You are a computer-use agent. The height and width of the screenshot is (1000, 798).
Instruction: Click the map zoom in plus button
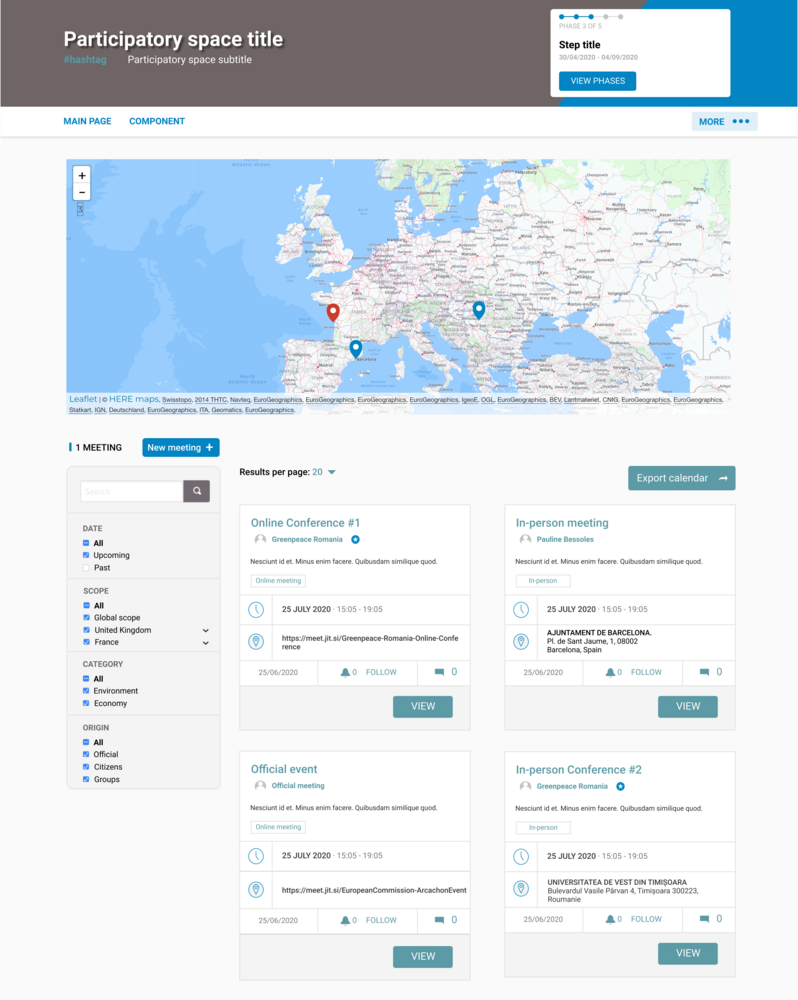pyautogui.click(x=82, y=175)
